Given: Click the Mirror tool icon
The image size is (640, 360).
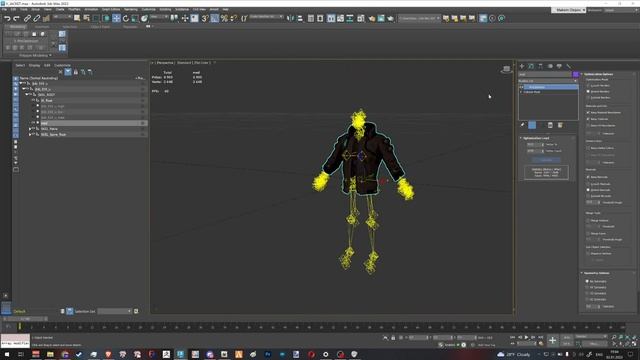Looking at the screenshot, I should (x=291, y=18).
